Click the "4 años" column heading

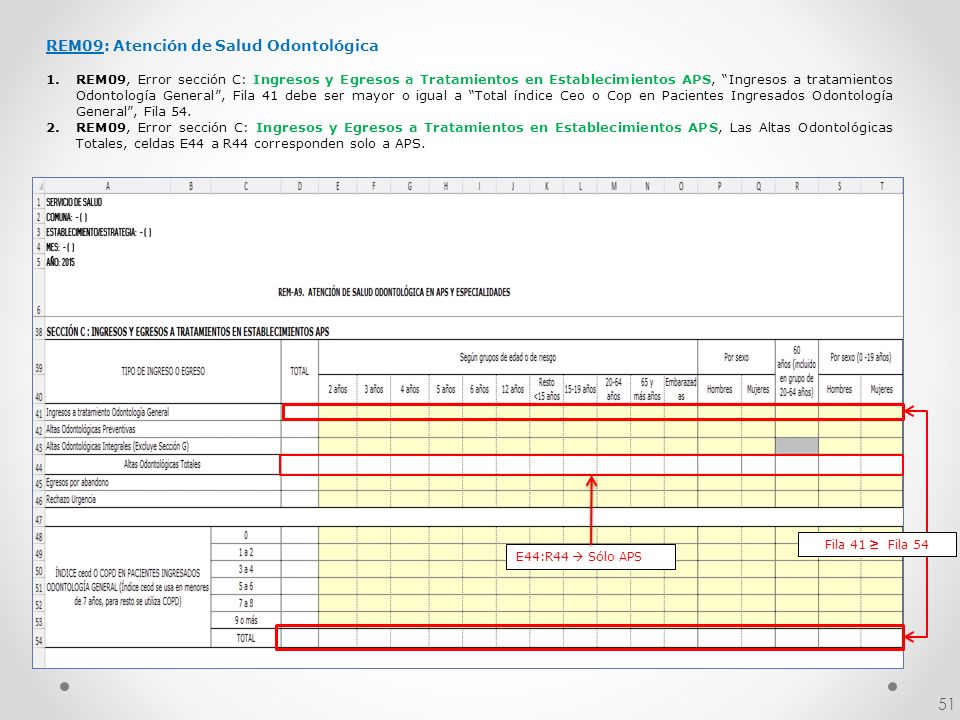click(410, 389)
